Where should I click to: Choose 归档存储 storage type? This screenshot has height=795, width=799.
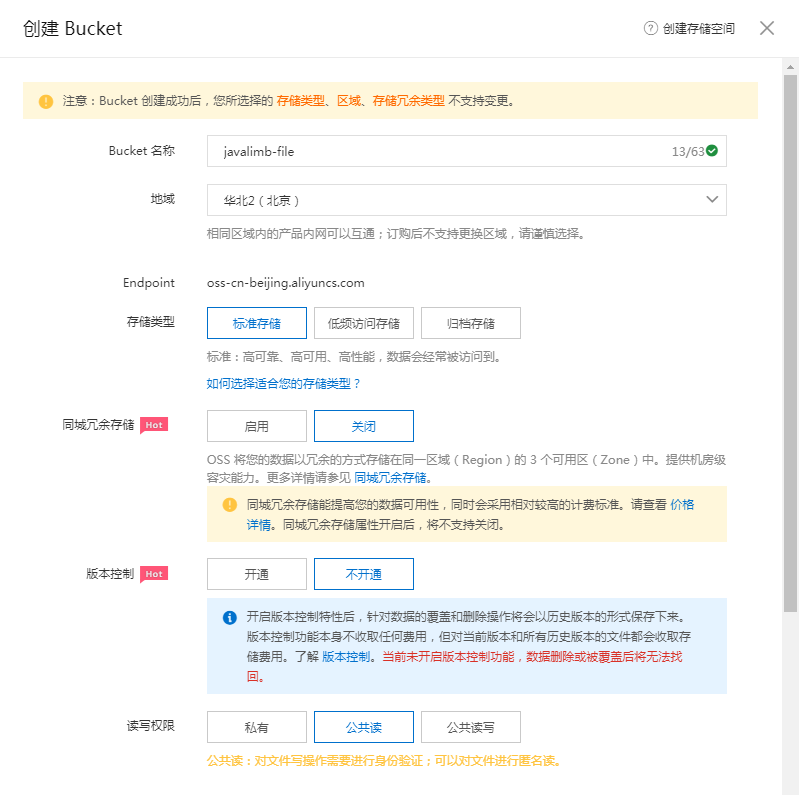(470, 323)
